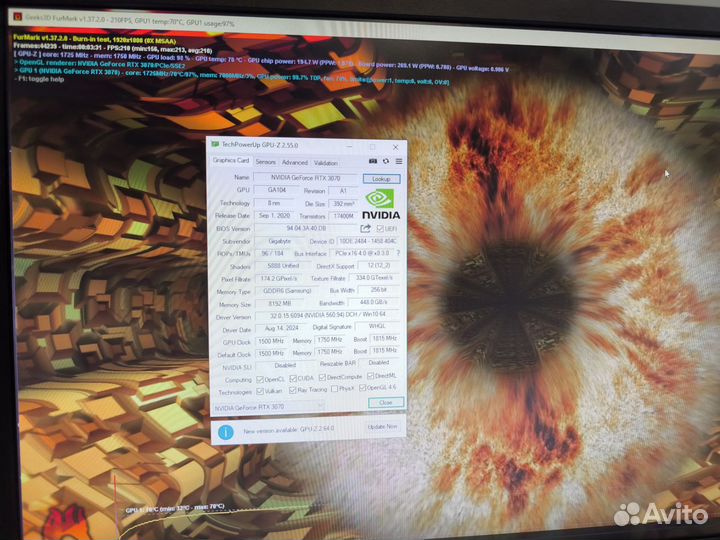The height and width of the screenshot is (540, 720).
Task: Click the BIOS Version field
Action: coord(306,228)
